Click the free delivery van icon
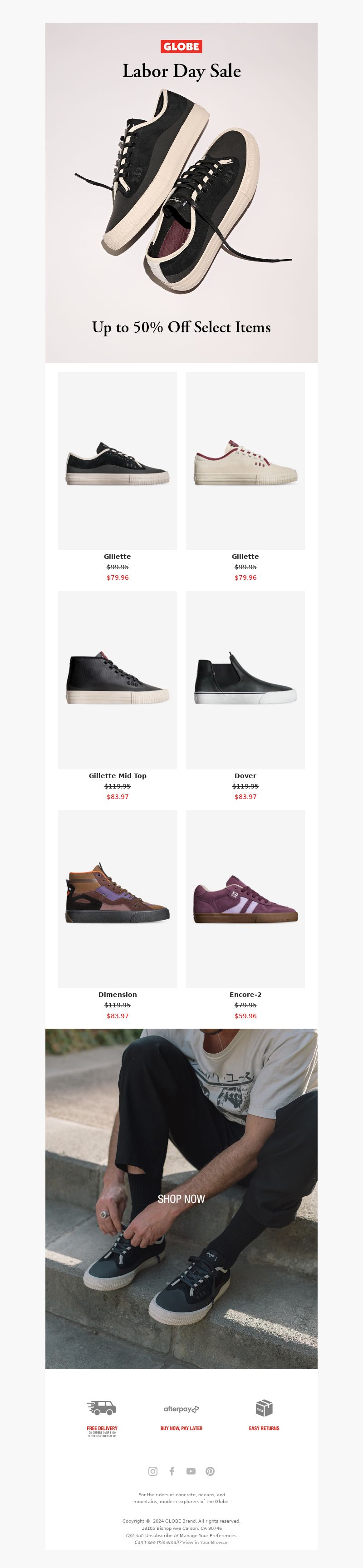Image resolution: width=363 pixels, height=1568 pixels. [102, 1408]
